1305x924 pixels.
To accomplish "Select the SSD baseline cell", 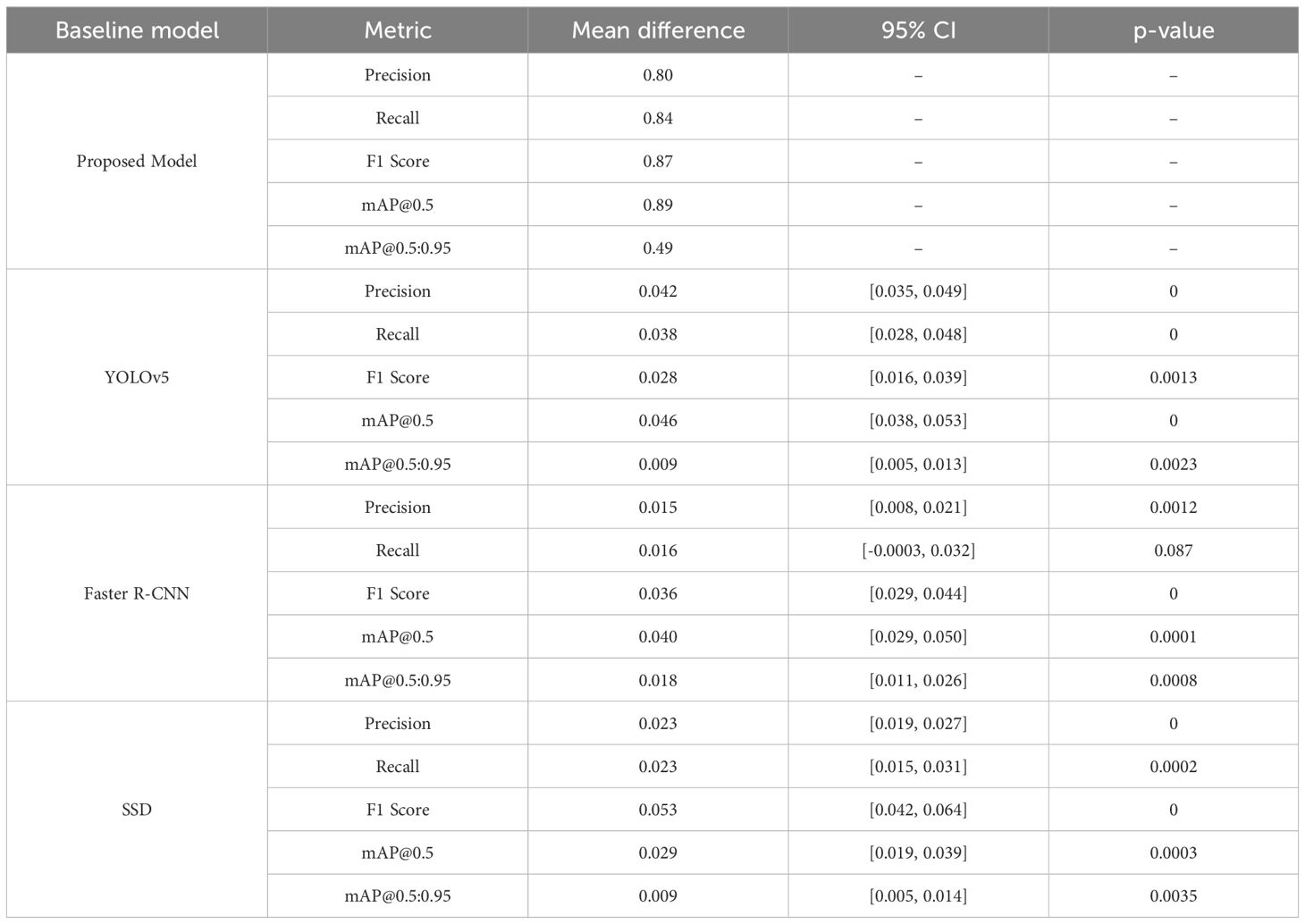I will 137,810.
